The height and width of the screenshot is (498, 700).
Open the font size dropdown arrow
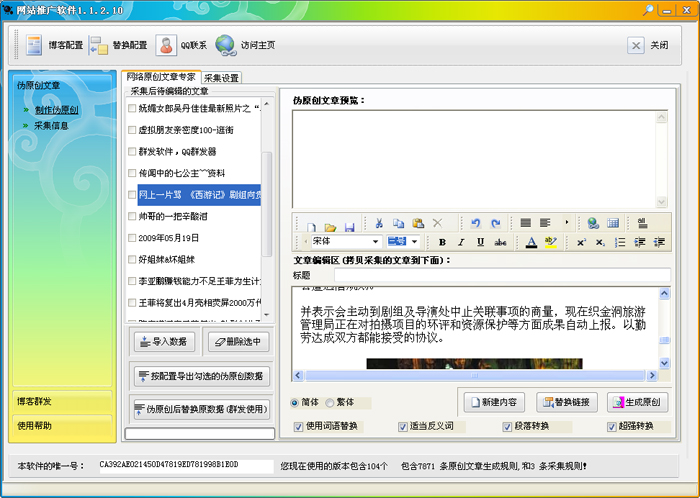pos(415,242)
